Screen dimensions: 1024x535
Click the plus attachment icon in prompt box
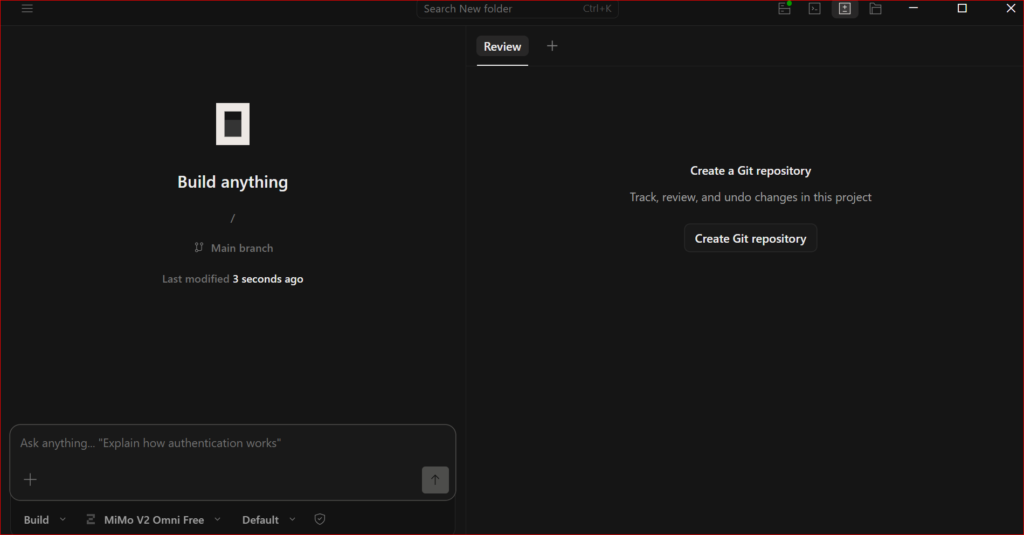coord(30,480)
